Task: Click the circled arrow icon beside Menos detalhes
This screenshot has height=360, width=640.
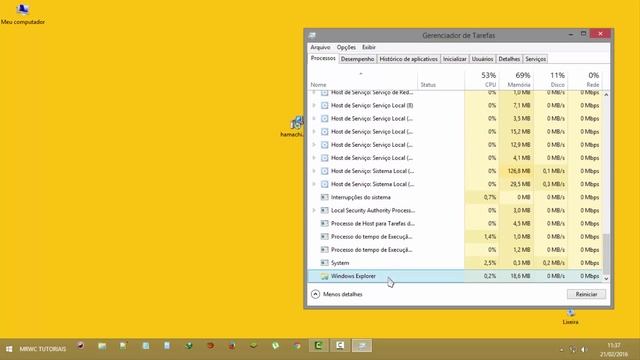Action: click(x=316, y=294)
